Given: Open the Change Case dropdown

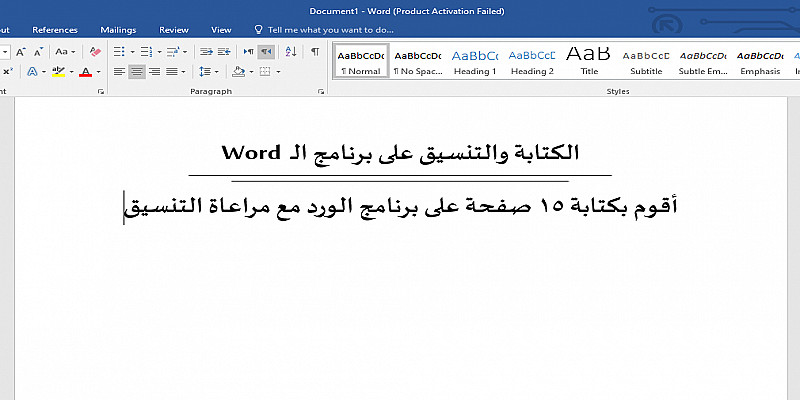Looking at the screenshot, I should [65, 52].
